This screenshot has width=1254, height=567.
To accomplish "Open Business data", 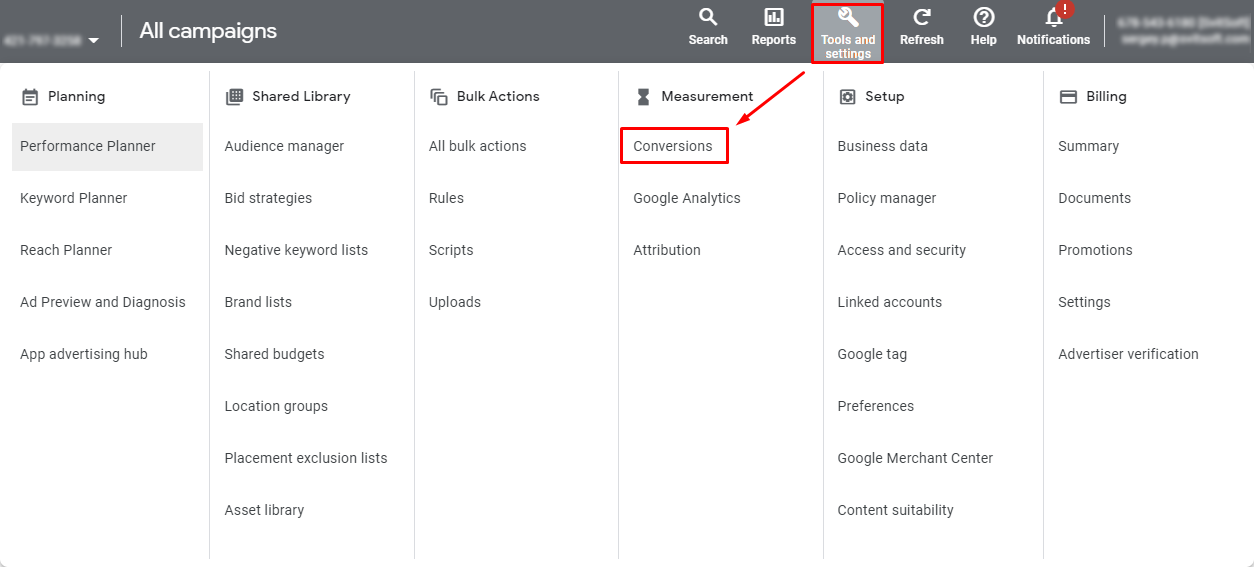I will coord(882,146).
